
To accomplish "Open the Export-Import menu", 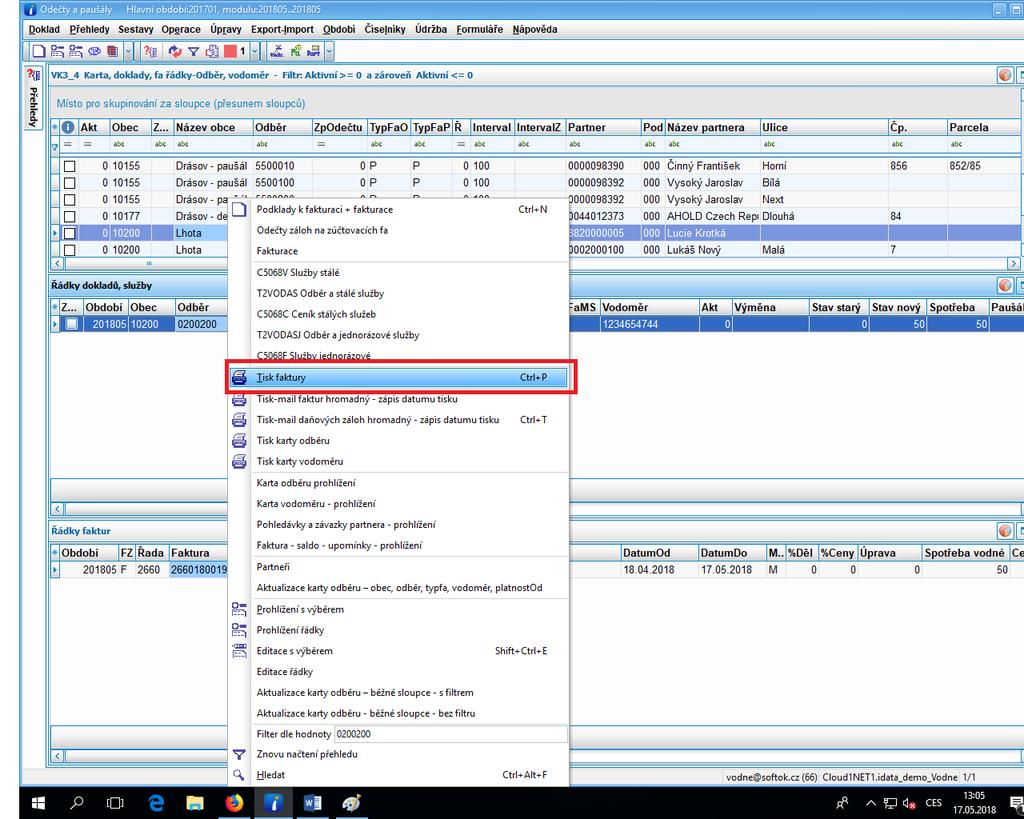I will [282, 29].
